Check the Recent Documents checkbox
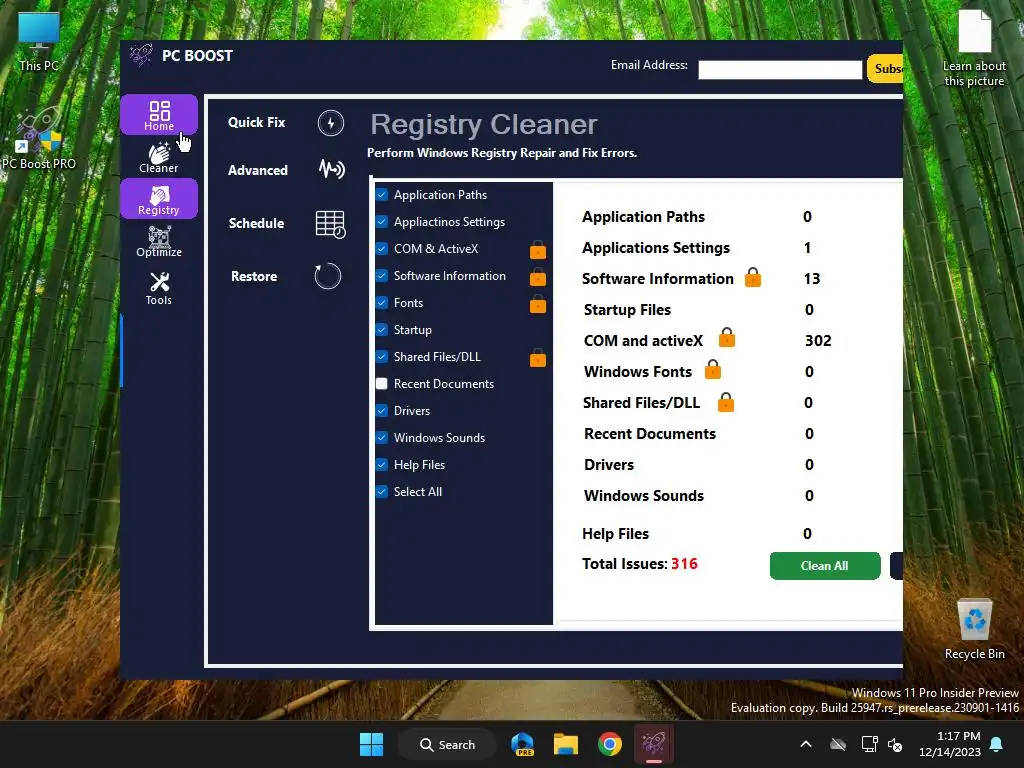This screenshot has width=1024, height=768. tap(382, 384)
